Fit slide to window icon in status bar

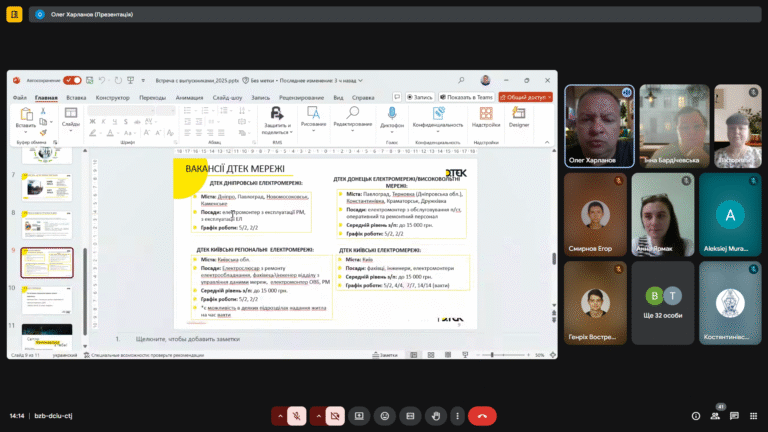553,355
